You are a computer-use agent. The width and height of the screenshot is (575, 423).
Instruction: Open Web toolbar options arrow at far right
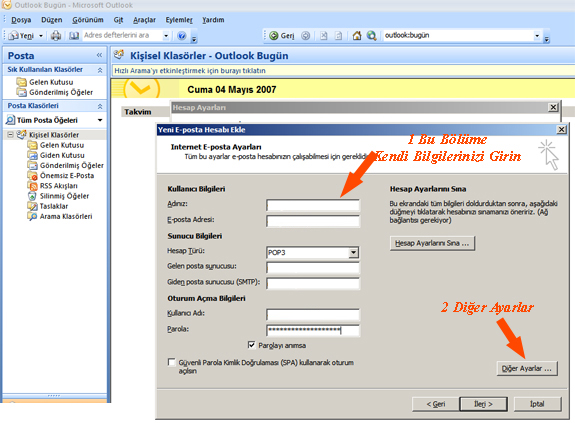(546, 39)
